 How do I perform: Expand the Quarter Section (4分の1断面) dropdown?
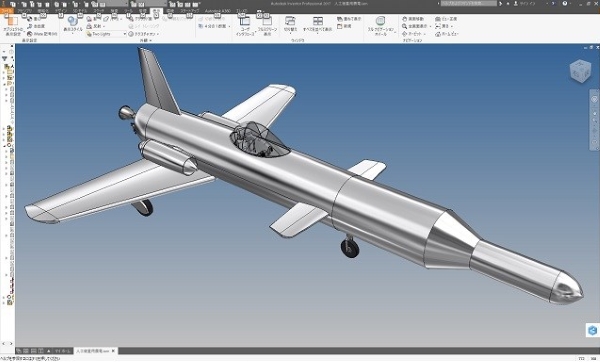pos(214,26)
